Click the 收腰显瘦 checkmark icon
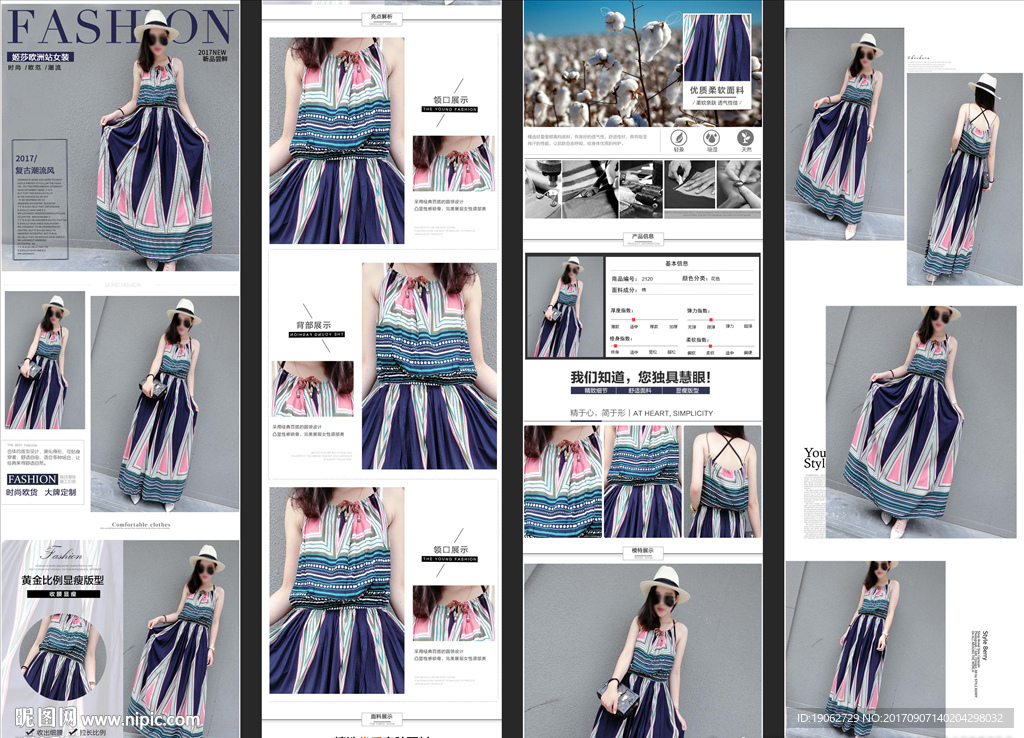1024x738 pixels. coord(29,732)
